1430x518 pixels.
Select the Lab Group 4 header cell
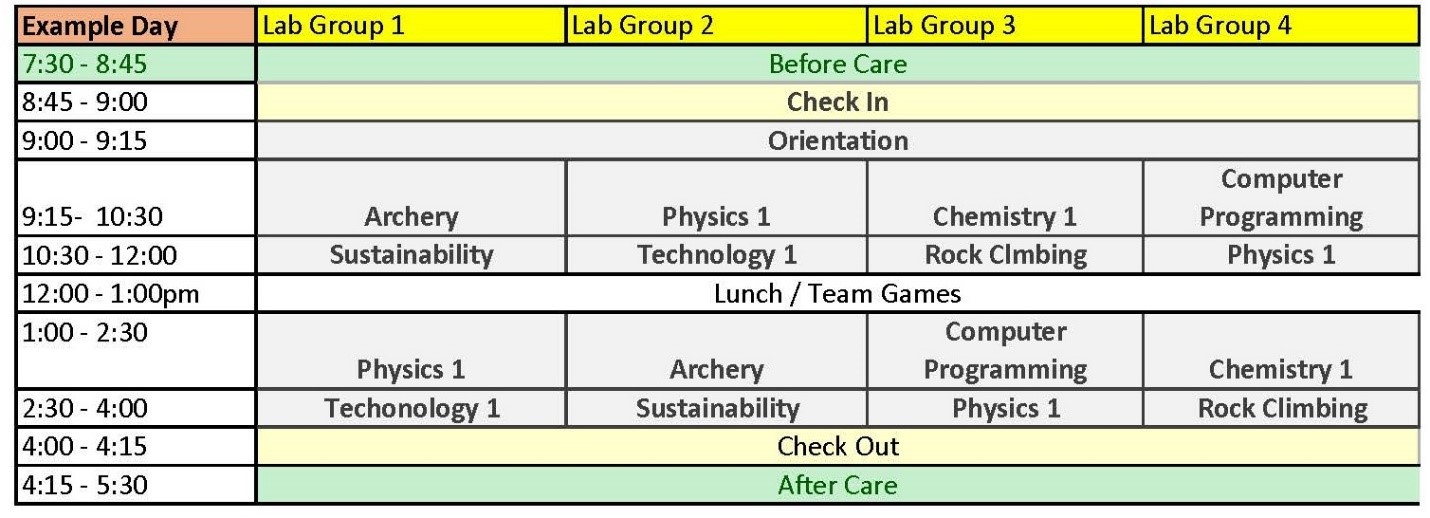[x=1281, y=26]
